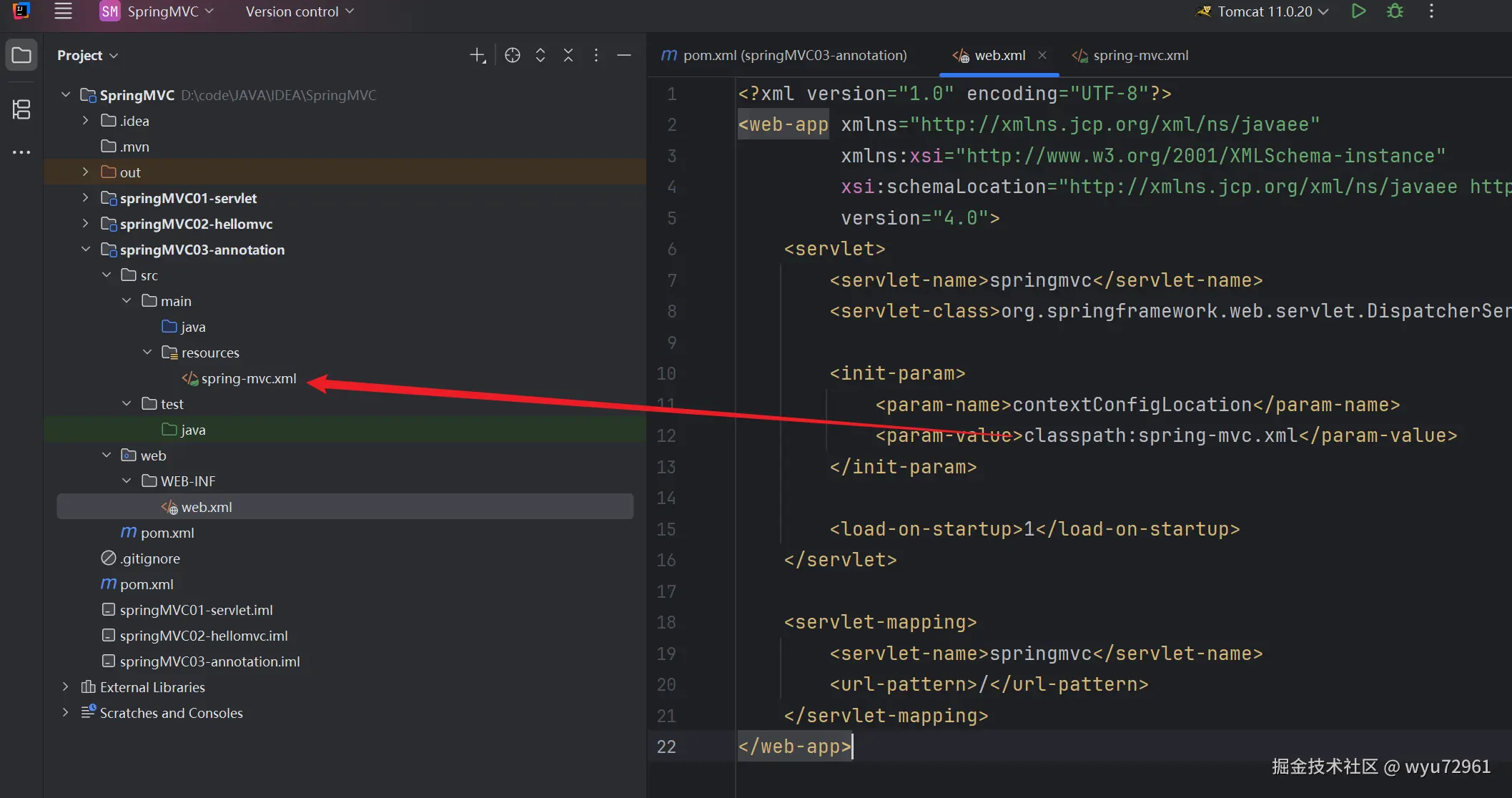This screenshot has width=1512, height=798.
Task: Collapse all nodes in Project panel
Action: coord(568,55)
